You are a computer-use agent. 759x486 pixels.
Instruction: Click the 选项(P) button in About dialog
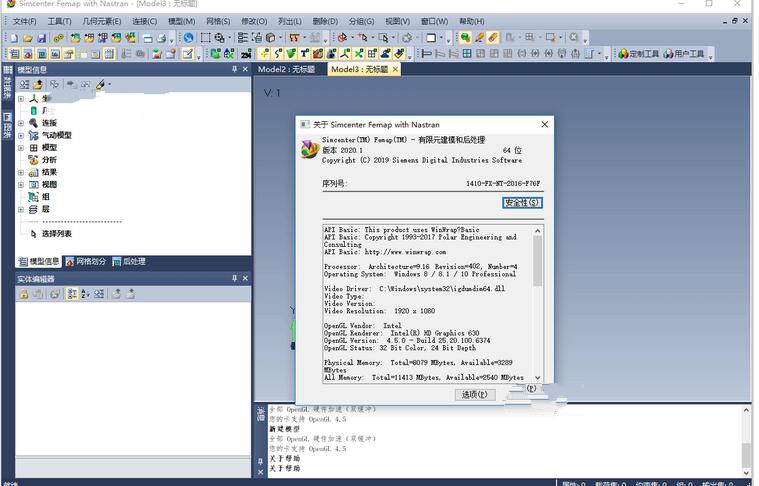[474, 395]
